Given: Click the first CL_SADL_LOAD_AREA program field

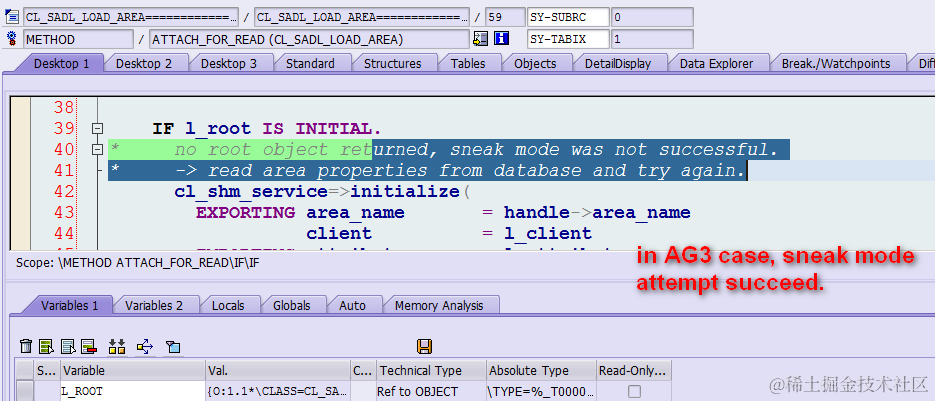Looking at the screenshot, I should (131, 17).
